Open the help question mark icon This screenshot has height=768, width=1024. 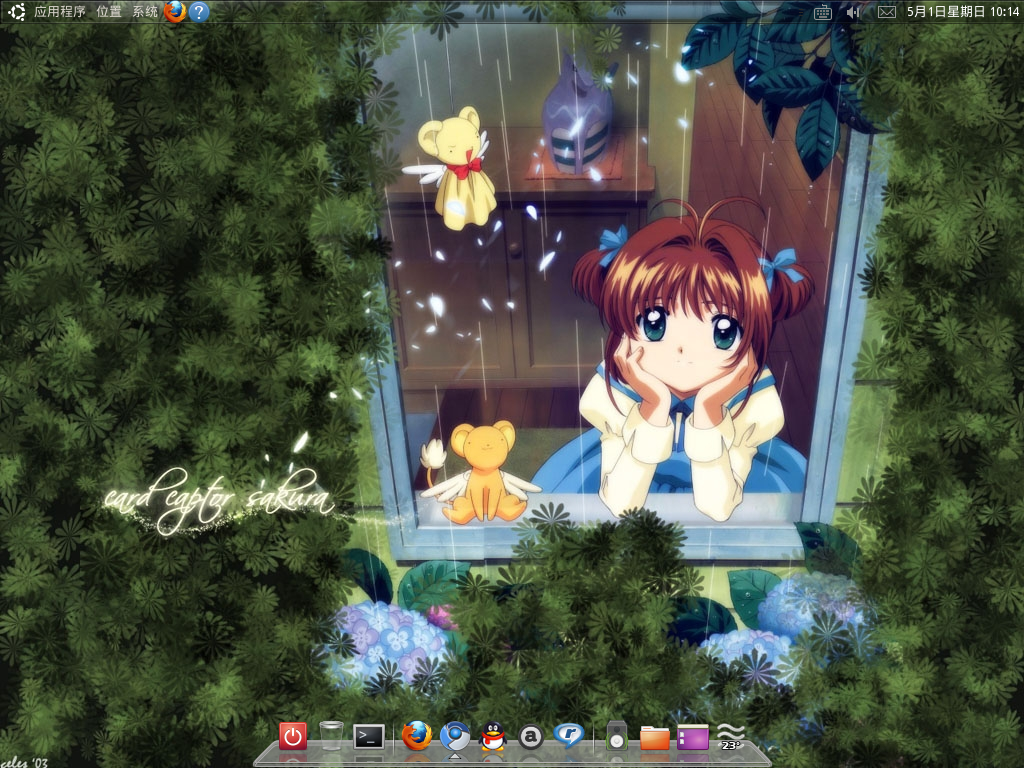coord(199,12)
